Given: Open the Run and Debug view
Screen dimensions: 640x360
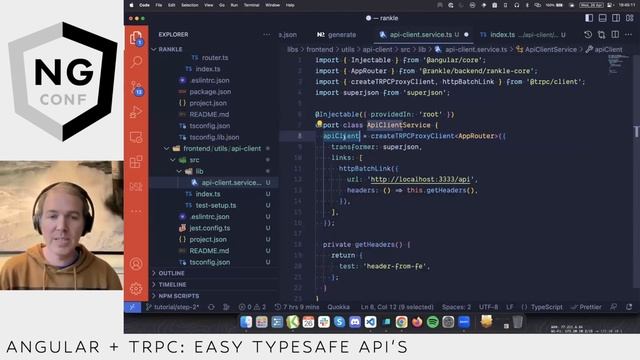Looking at the screenshot, I should pos(136,112).
